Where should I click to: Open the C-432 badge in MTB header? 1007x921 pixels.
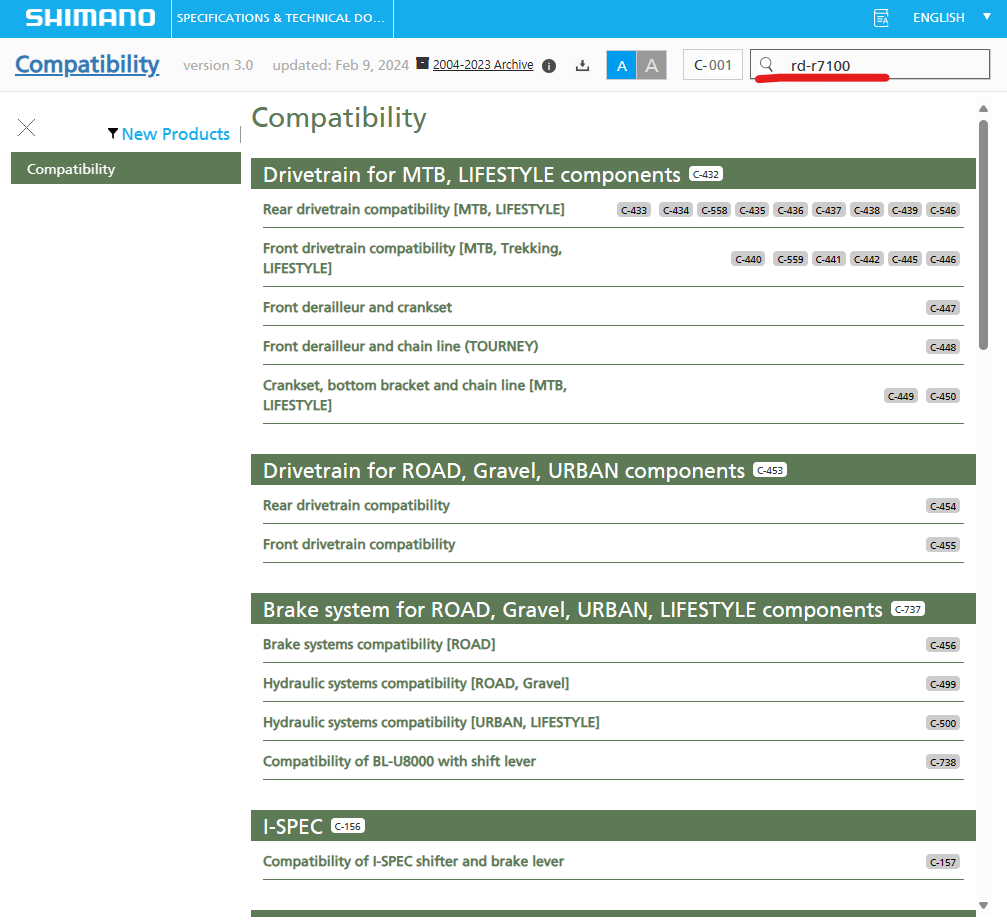[x=706, y=174]
